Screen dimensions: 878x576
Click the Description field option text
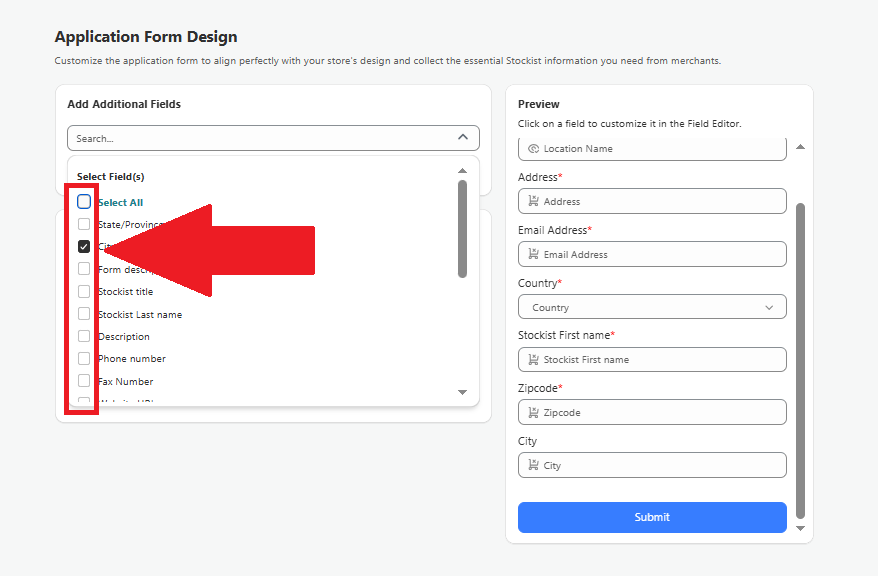pos(124,337)
